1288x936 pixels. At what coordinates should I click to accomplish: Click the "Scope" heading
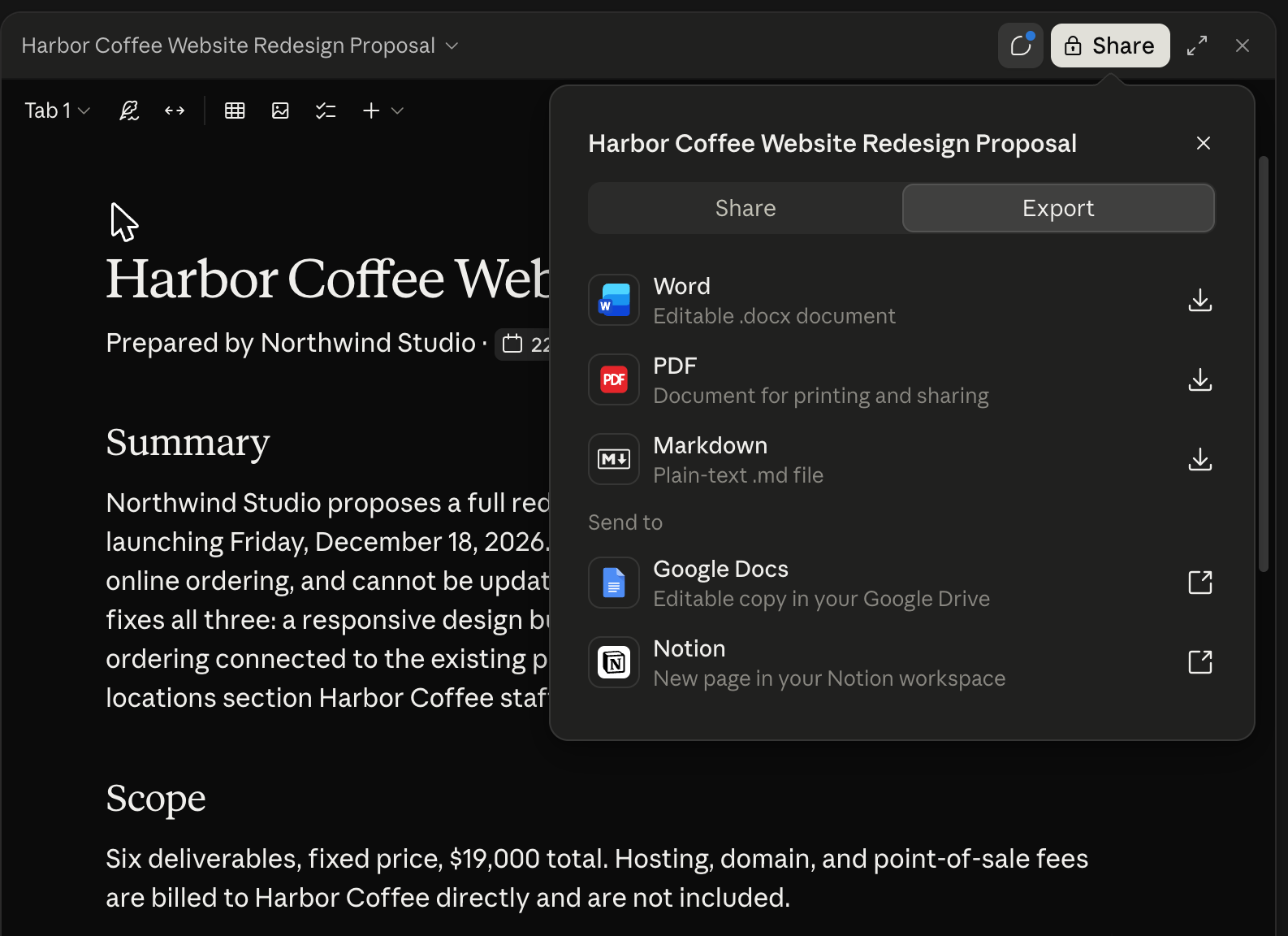pyautogui.click(x=156, y=798)
